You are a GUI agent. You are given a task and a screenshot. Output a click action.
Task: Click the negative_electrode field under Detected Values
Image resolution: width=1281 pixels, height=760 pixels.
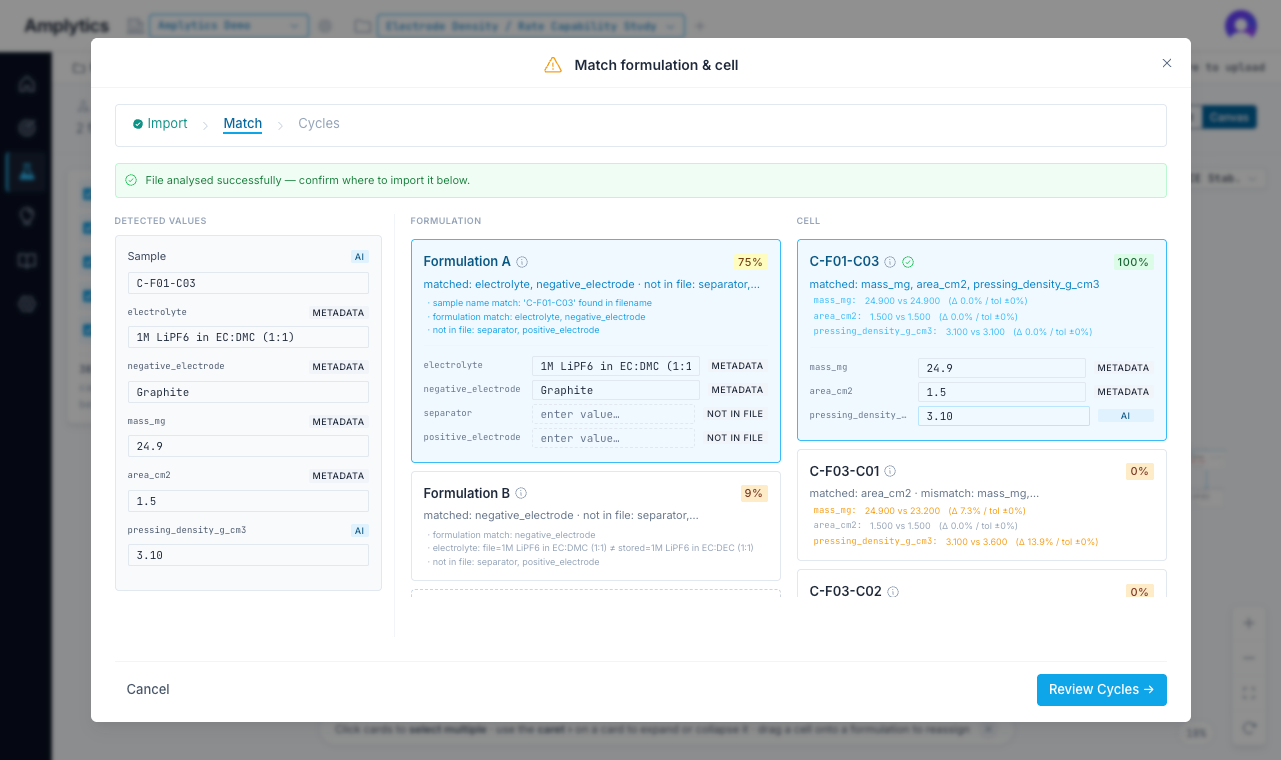(248, 392)
